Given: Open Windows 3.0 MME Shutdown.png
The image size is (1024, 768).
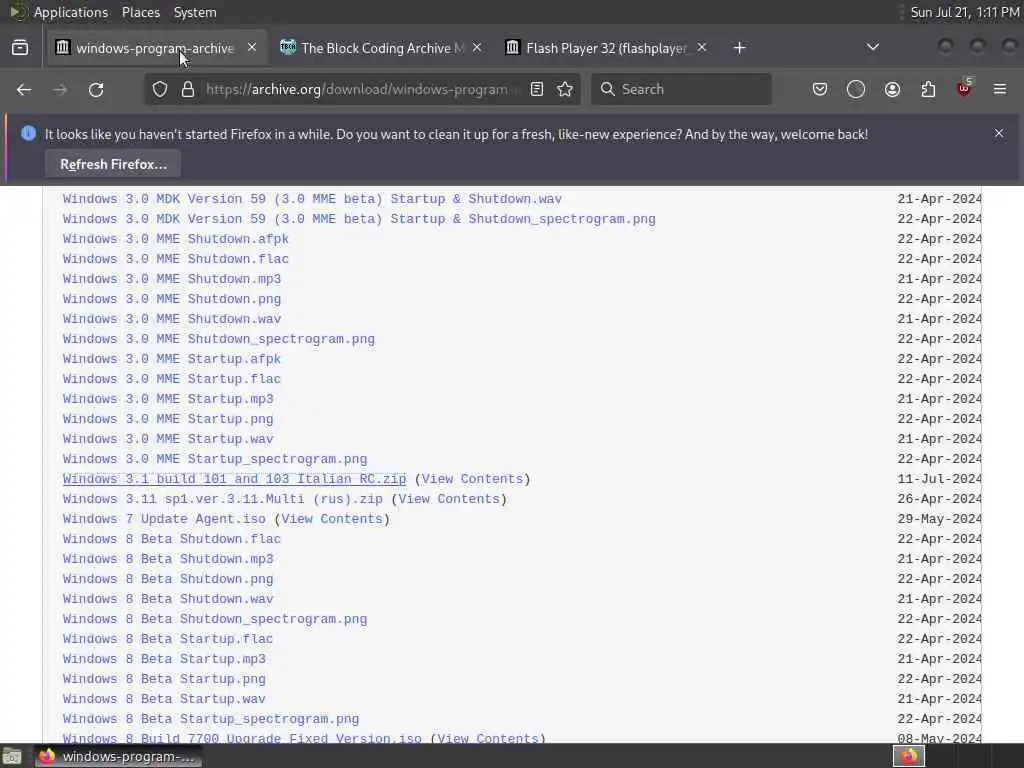Looking at the screenshot, I should pos(172,299).
